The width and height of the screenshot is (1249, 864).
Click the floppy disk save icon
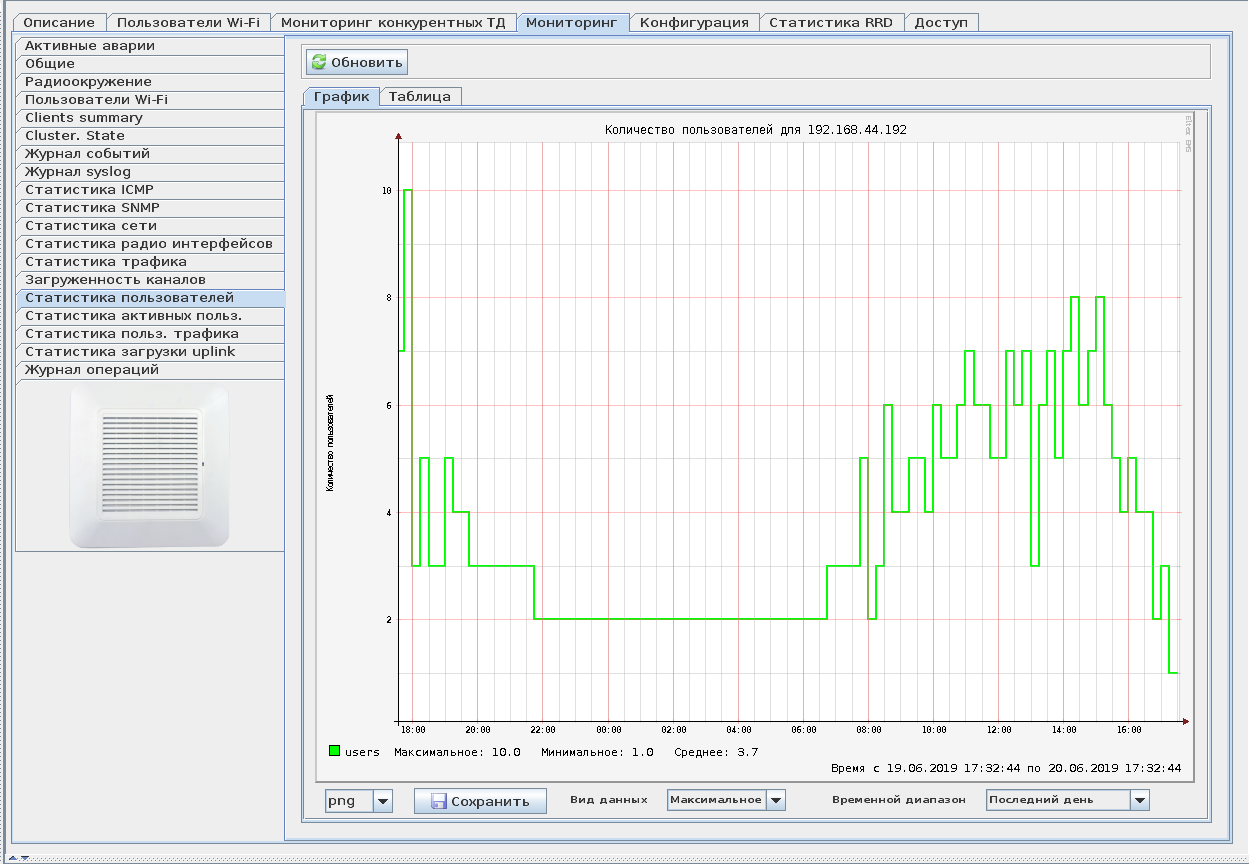point(438,801)
